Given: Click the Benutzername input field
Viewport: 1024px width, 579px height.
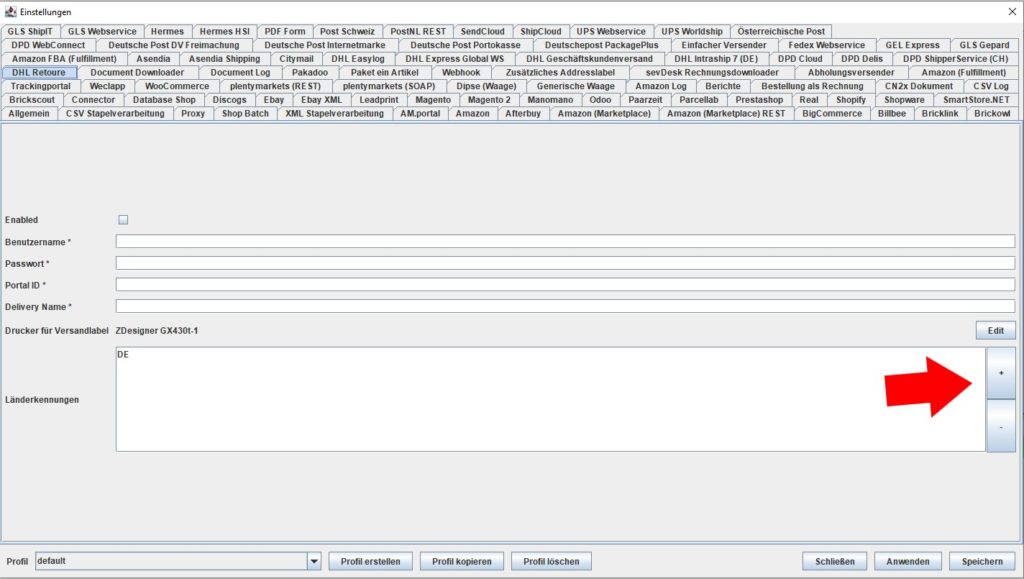Looking at the screenshot, I should (565, 242).
